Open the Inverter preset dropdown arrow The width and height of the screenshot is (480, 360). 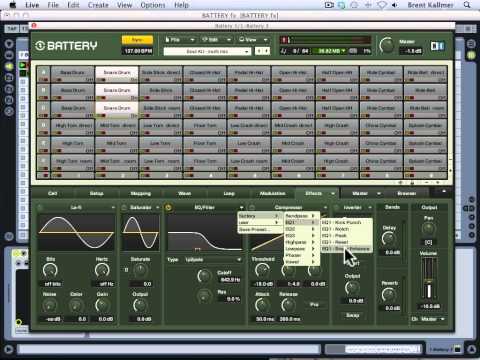(370, 208)
